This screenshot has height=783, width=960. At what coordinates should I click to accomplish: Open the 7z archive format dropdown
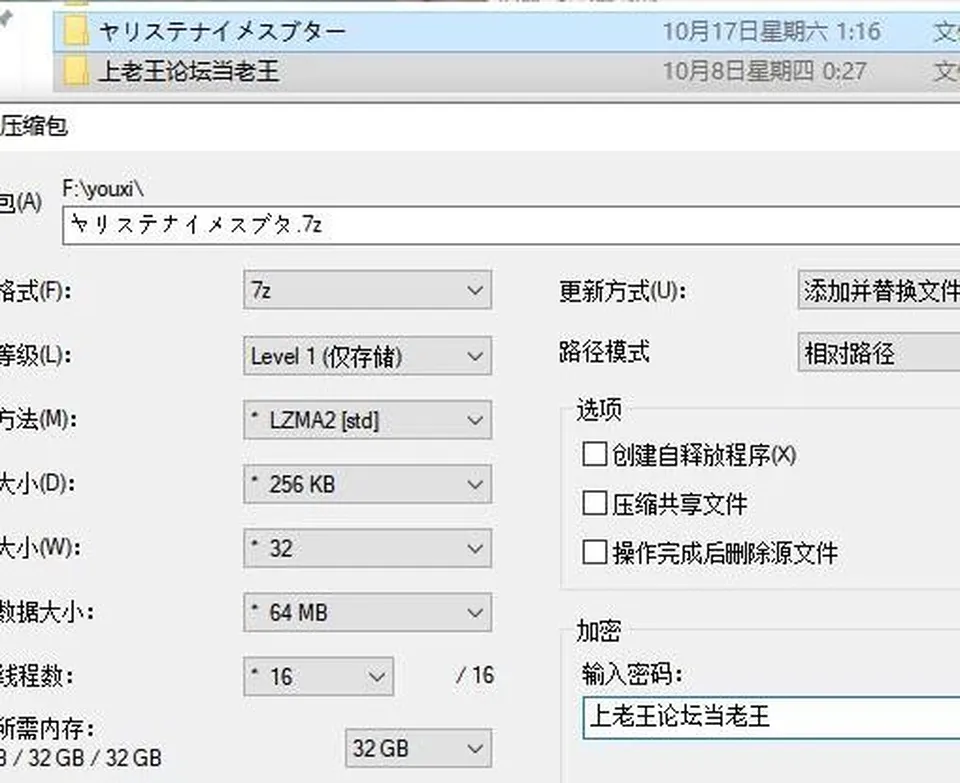tap(367, 290)
